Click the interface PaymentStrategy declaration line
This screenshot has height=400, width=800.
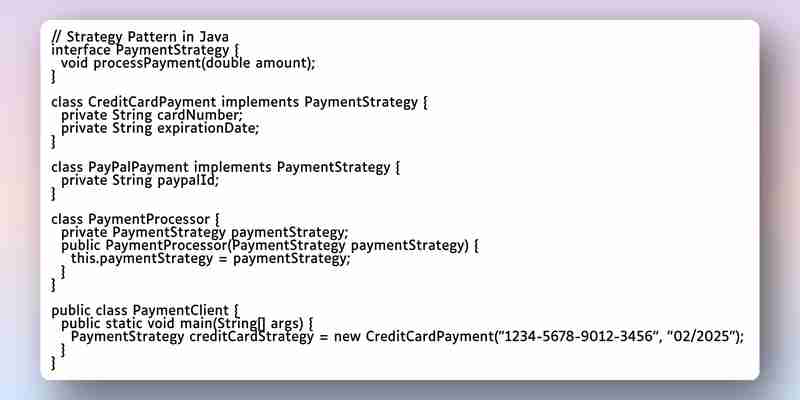[x=145, y=51]
